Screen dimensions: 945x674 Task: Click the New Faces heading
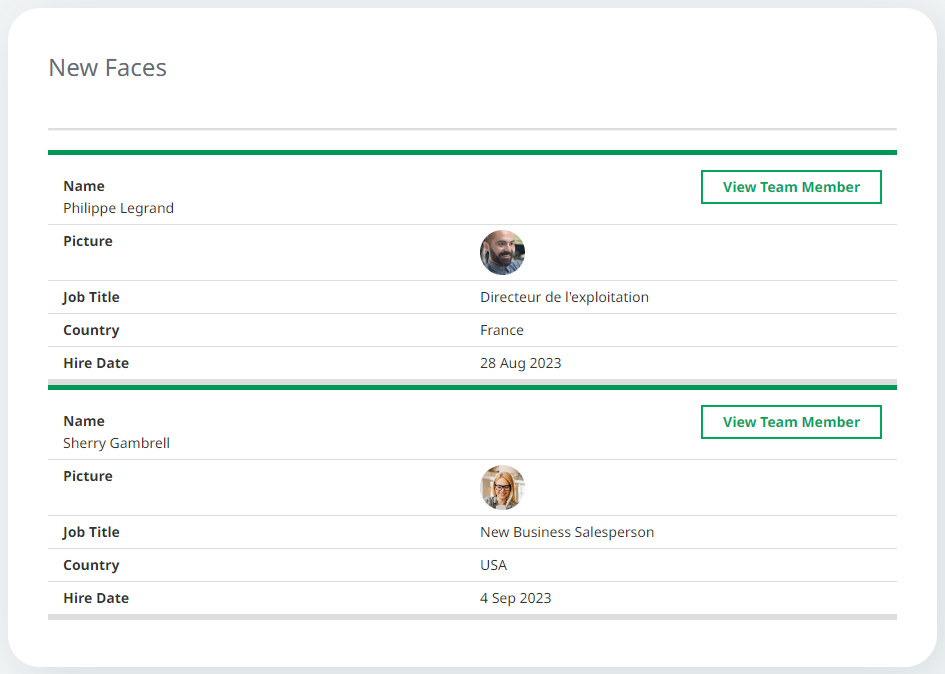[107, 68]
